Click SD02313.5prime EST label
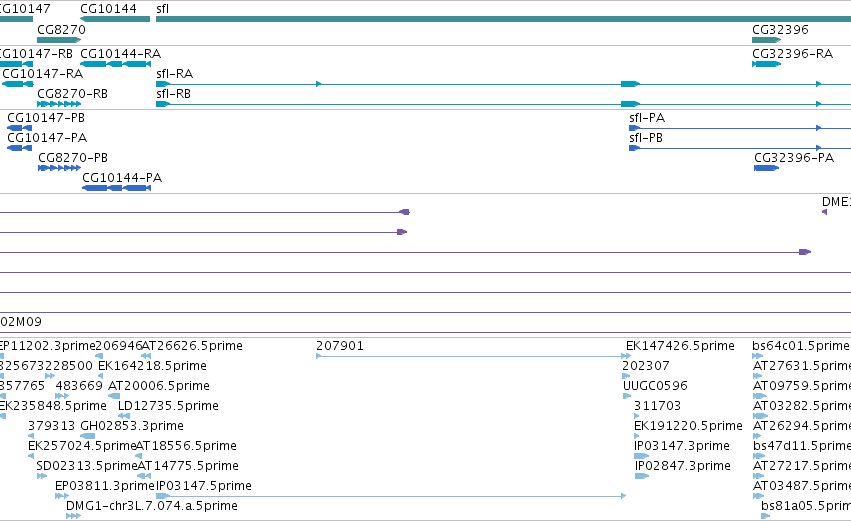This screenshot has width=851, height=521. [x=86, y=466]
